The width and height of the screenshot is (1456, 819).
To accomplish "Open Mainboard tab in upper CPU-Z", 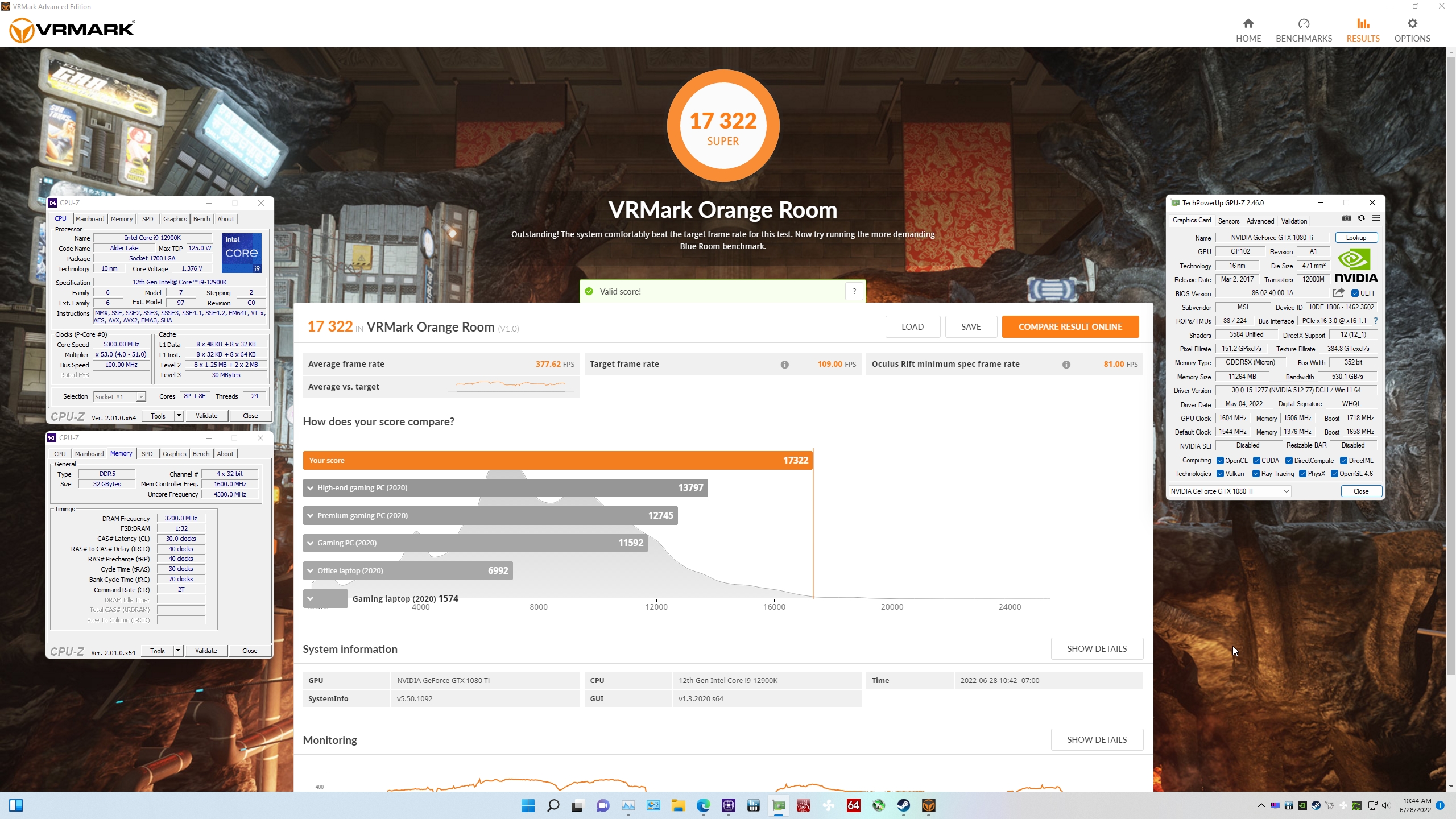I will [x=90, y=219].
